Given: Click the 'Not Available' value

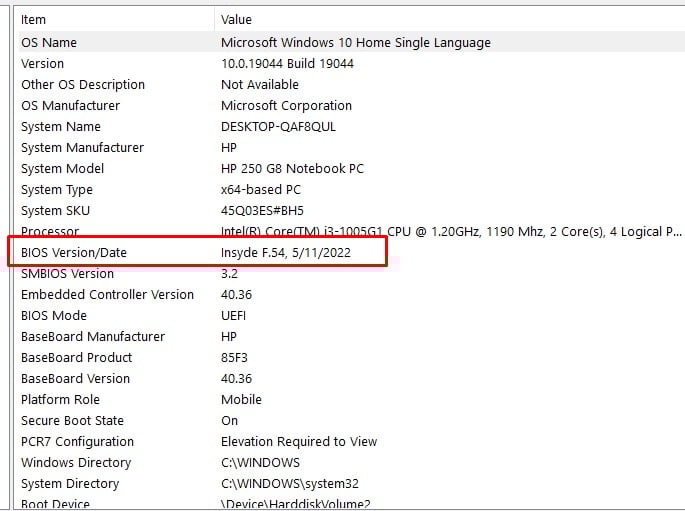Looking at the screenshot, I should click(x=260, y=84).
